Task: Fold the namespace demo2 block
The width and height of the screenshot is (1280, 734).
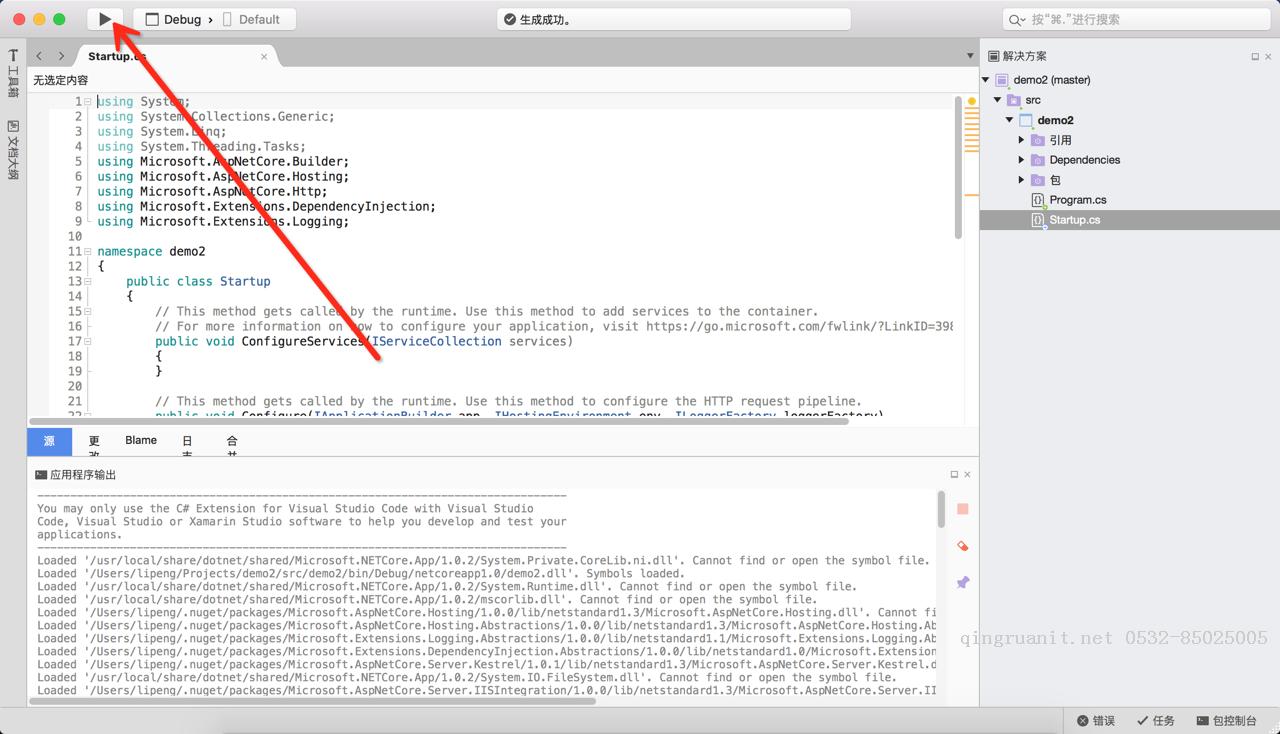Action: [x=88, y=251]
